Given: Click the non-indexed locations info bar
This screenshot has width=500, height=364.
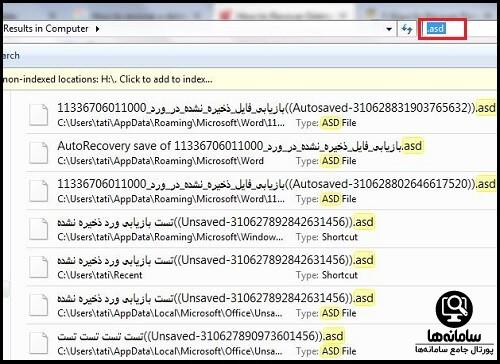Looking at the screenshot, I should point(249,79).
